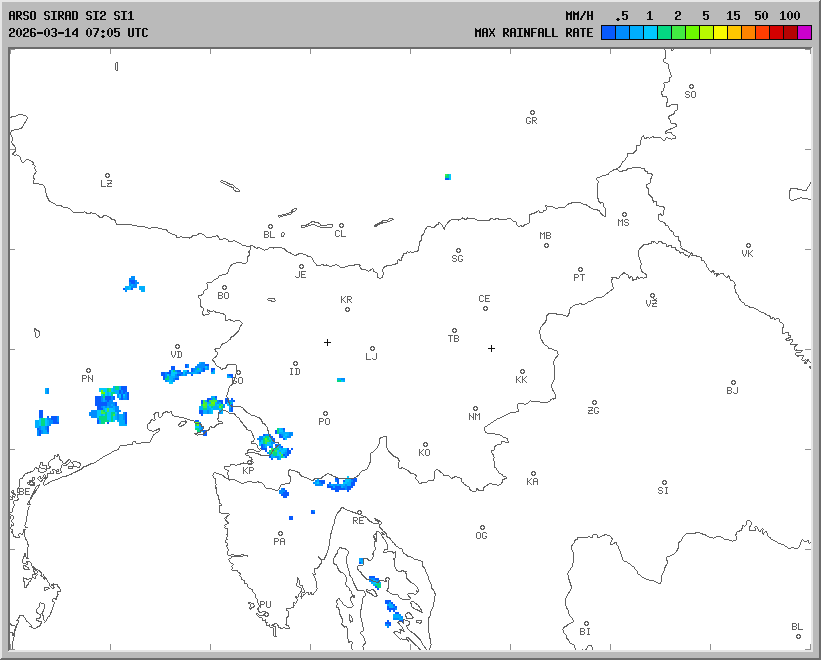Click the rain cell cluster below PN
Viewport: 821px width, 660px height.
click(111, 405)
